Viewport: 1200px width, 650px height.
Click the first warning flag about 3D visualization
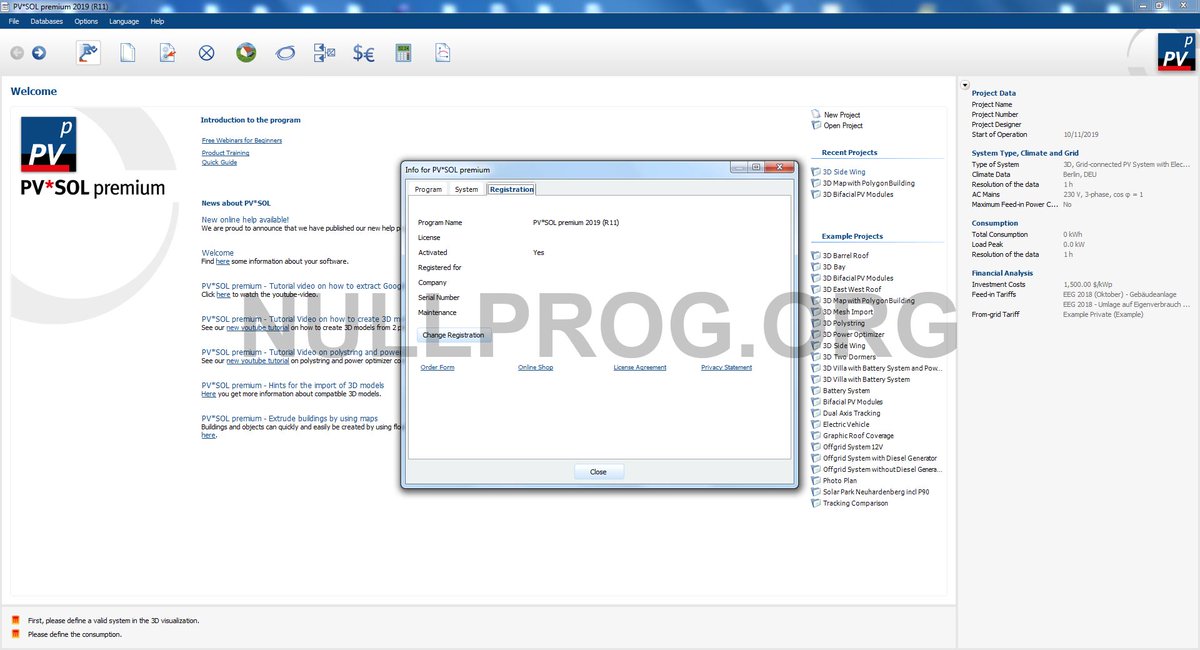tap(15, 620)
